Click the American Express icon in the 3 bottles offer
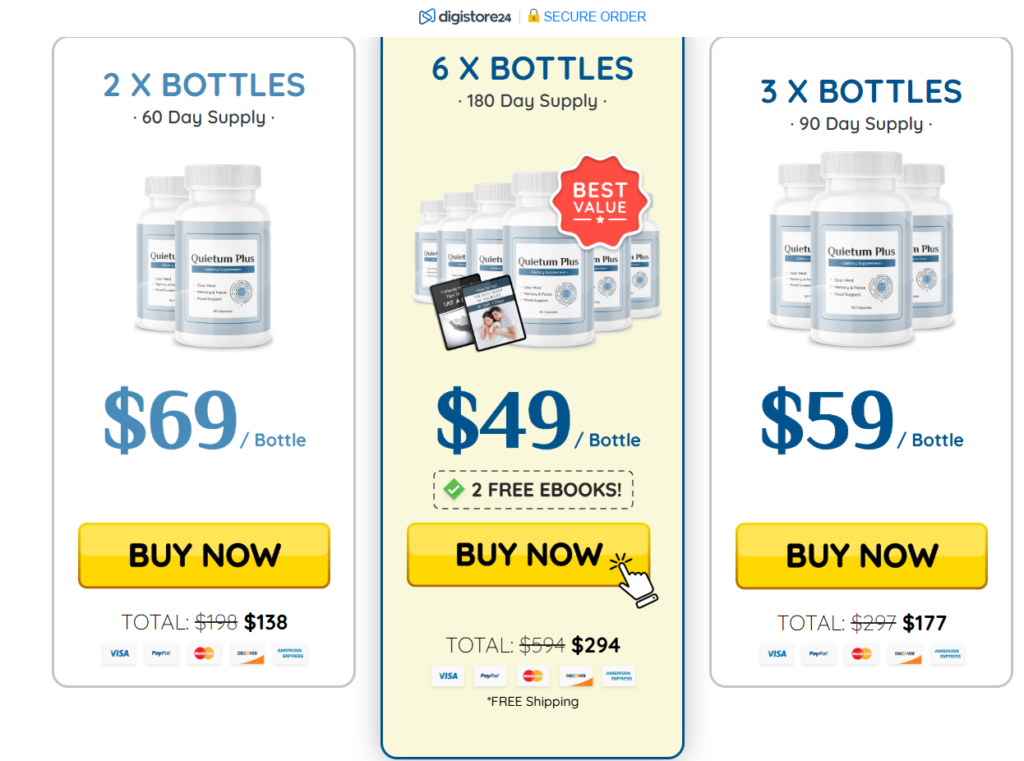The height and width of the screenshot is (761, 1024). tap(948, 654)
